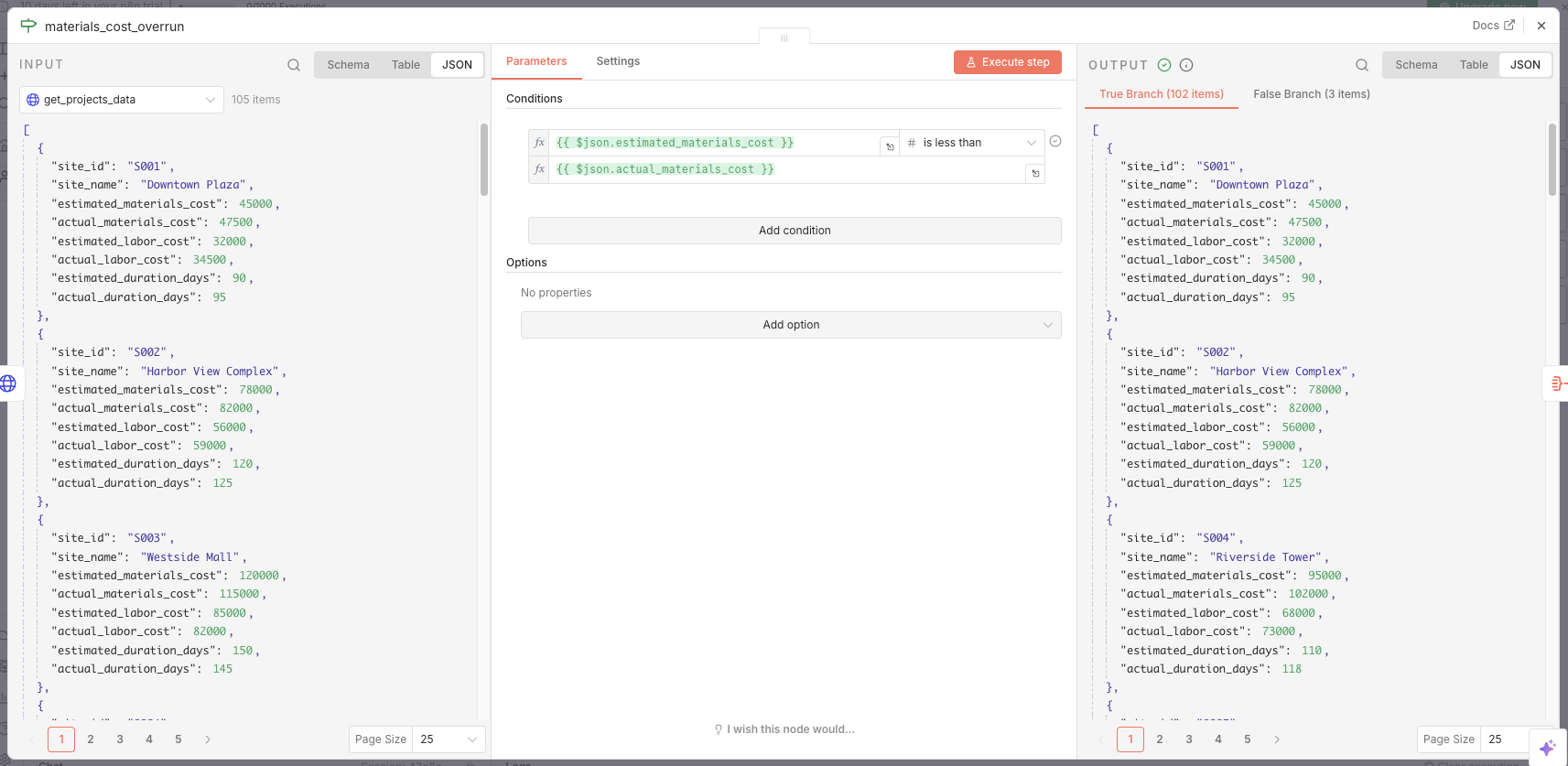Toggle fx expression on estimated_materials_cost field
Screen dimensions: 1568x766
[539, 143]
